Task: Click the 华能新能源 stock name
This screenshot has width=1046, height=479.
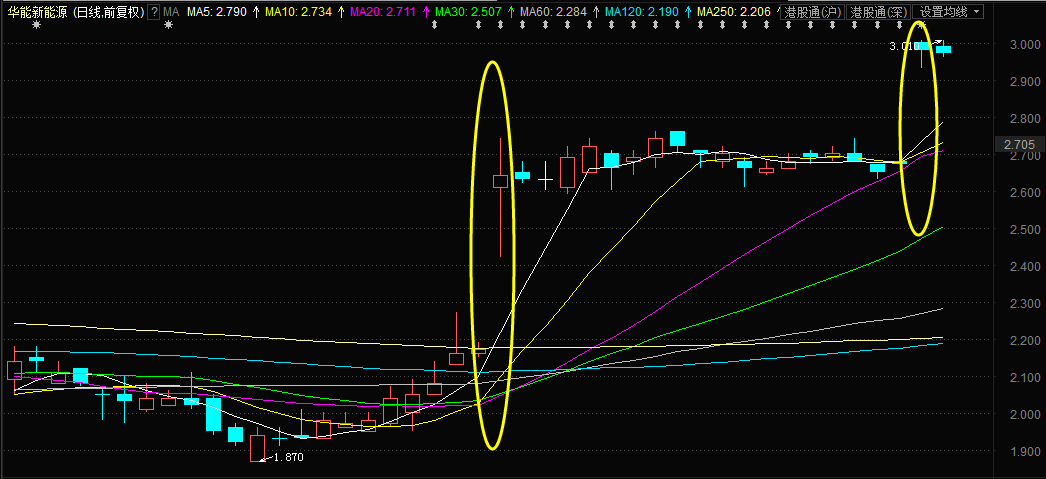Action: click(x=36, y=12)
